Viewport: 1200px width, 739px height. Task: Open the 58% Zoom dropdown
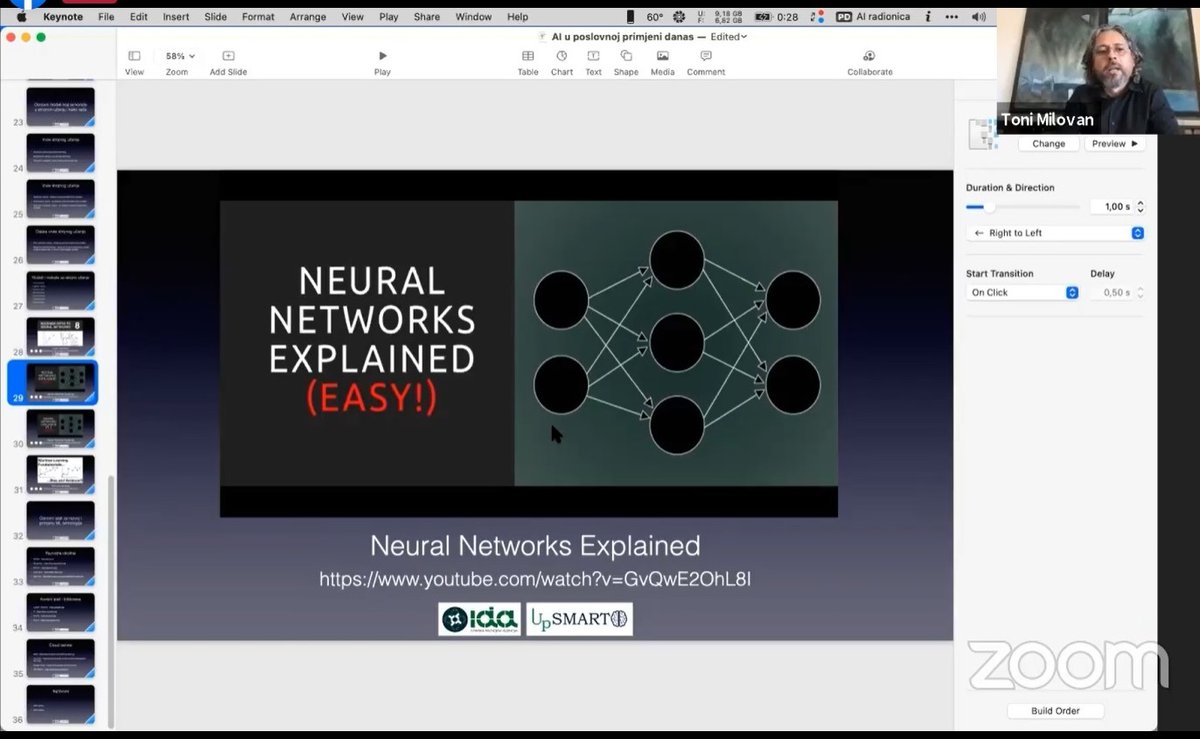(x=180, y=56)
